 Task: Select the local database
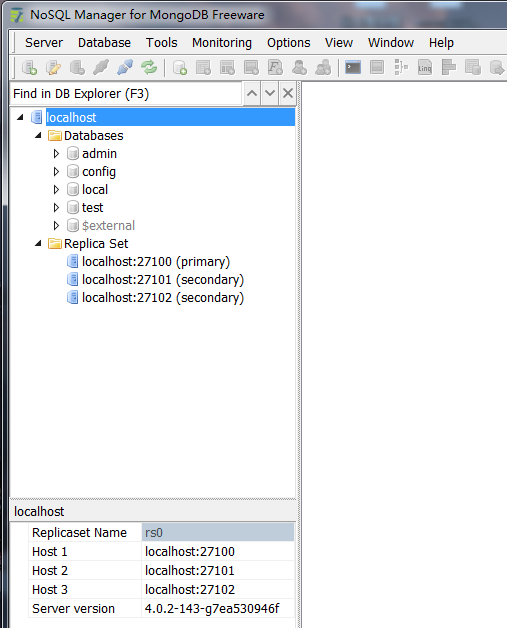pos(95,189)
